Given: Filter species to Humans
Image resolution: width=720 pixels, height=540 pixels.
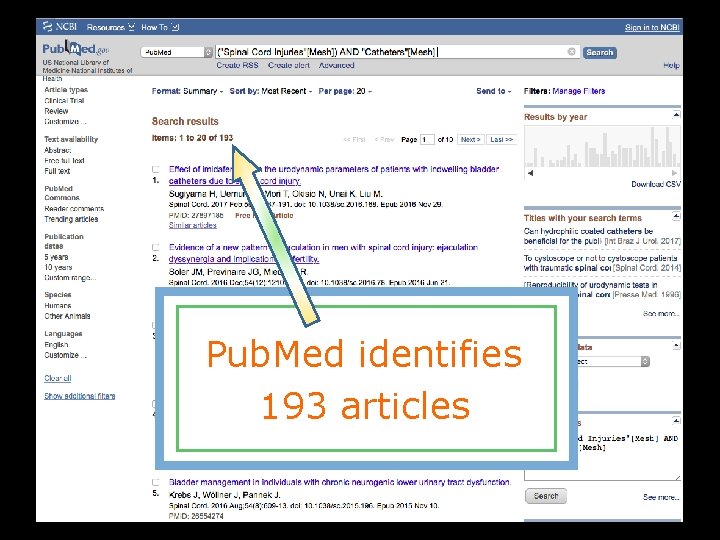Looking at the screenshot, I should point(57,305).
